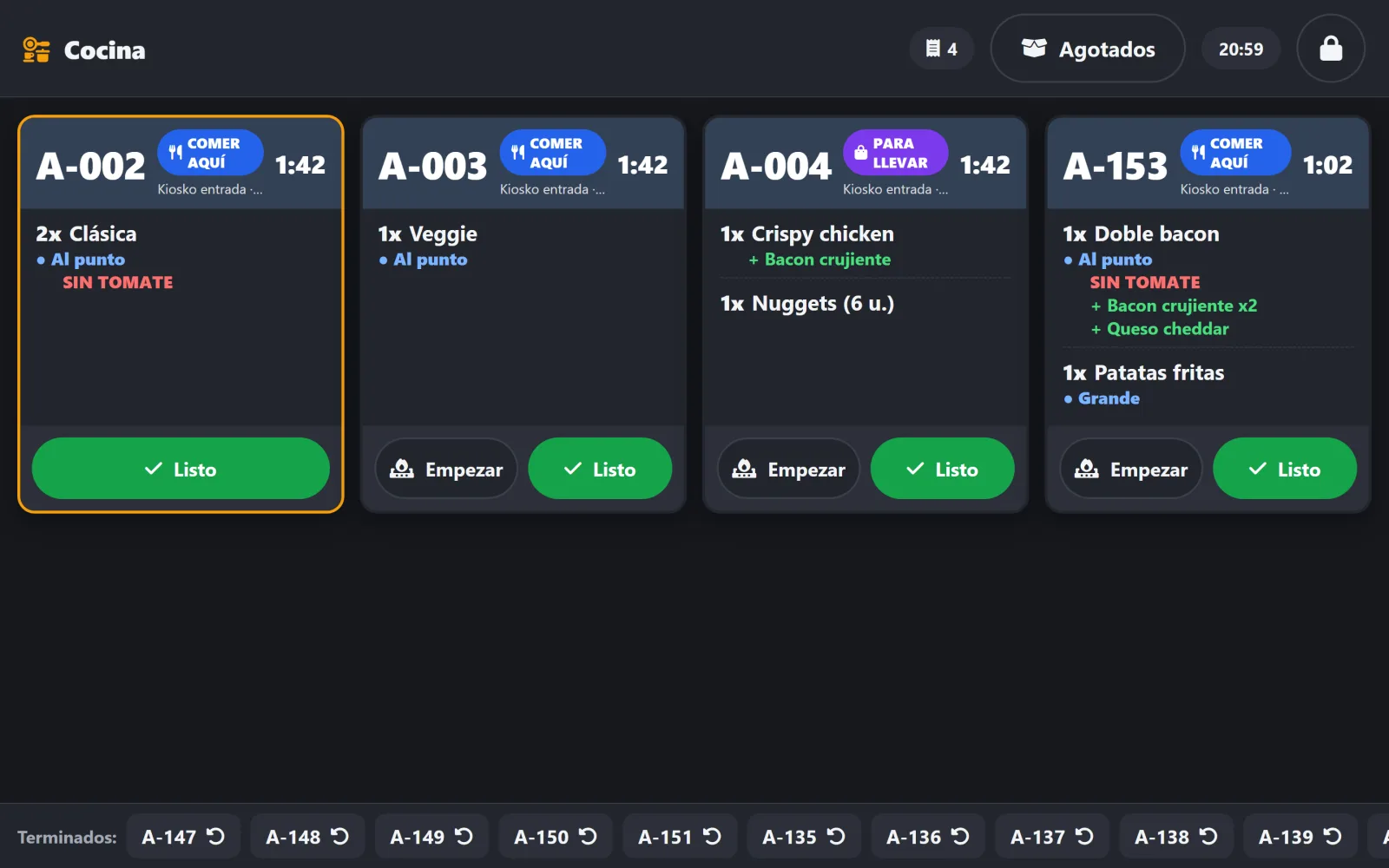Restore finished order A-137
1389x868 pixels.
point(1052,837)
